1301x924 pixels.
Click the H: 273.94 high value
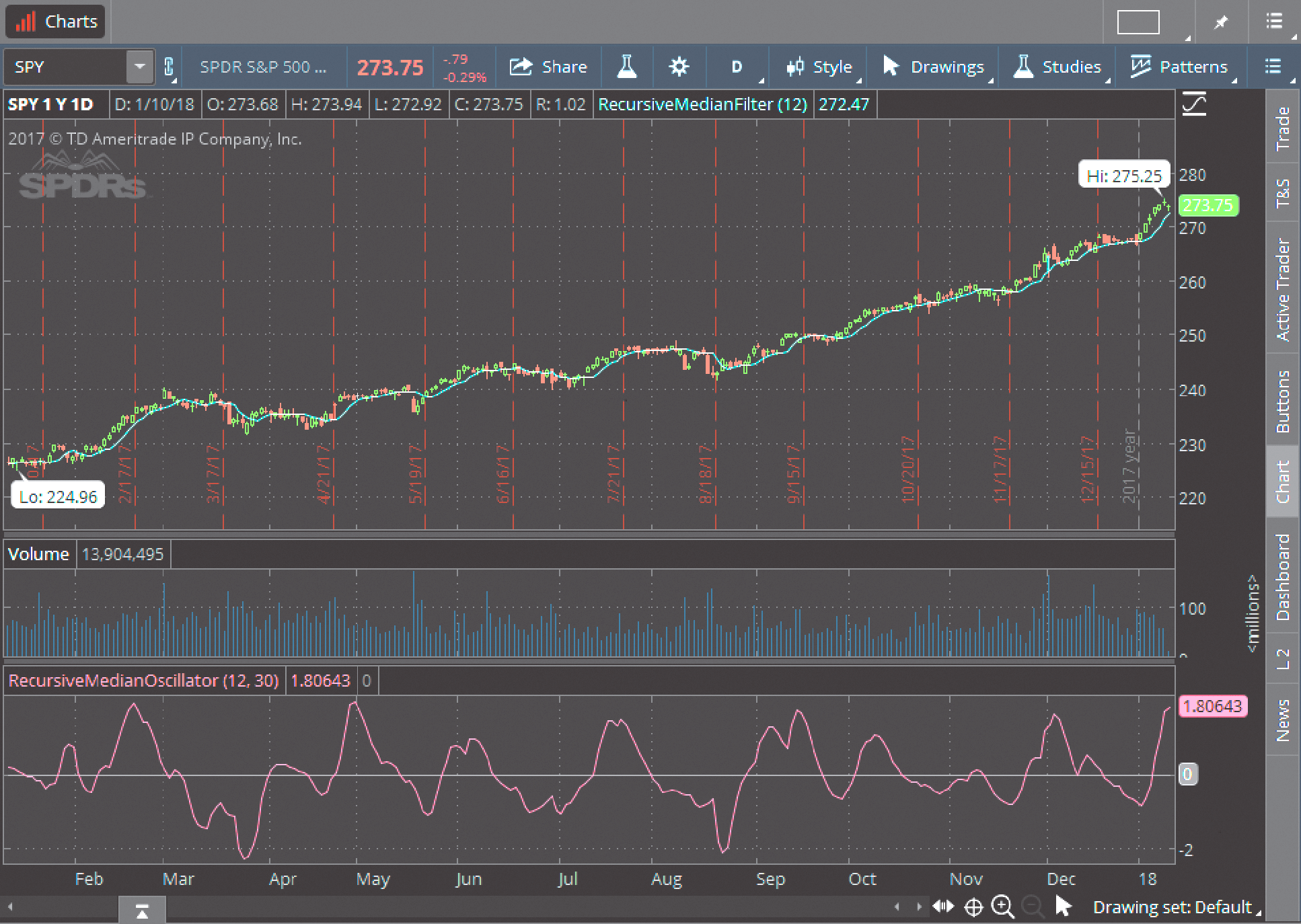pos(326,105)
